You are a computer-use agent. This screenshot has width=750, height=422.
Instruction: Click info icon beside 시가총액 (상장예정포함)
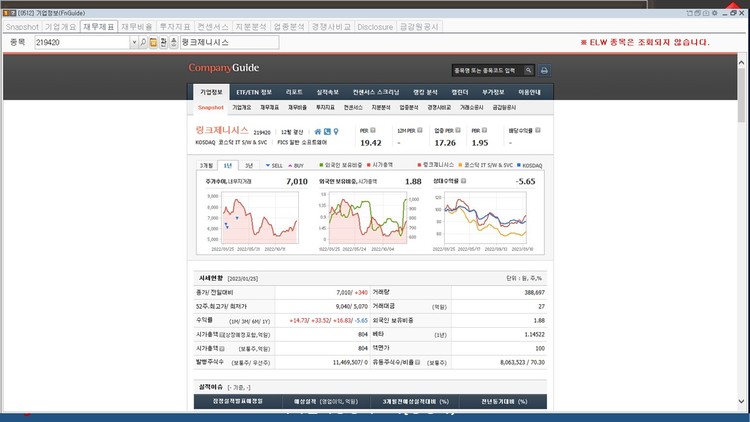tap(221, 334)
